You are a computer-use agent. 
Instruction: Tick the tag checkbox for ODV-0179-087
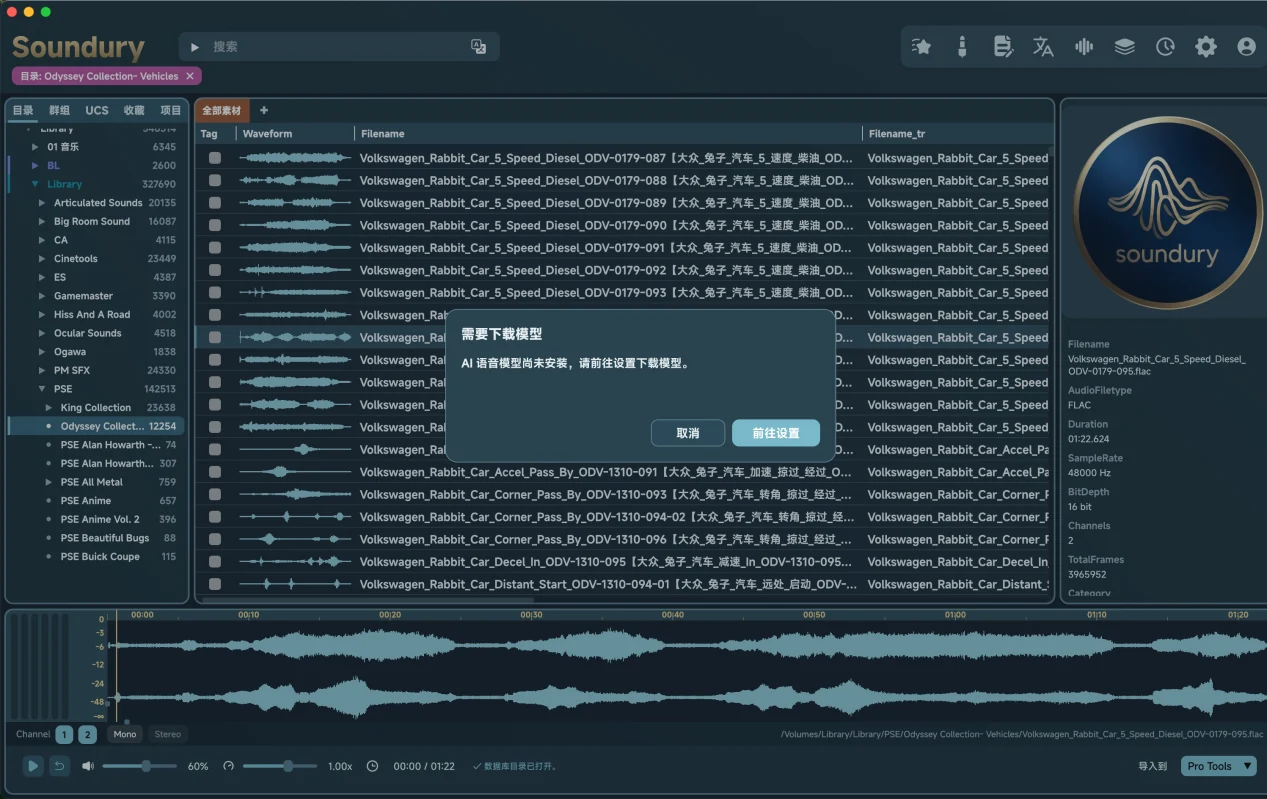pyautogui.click(x=214, y=158)
